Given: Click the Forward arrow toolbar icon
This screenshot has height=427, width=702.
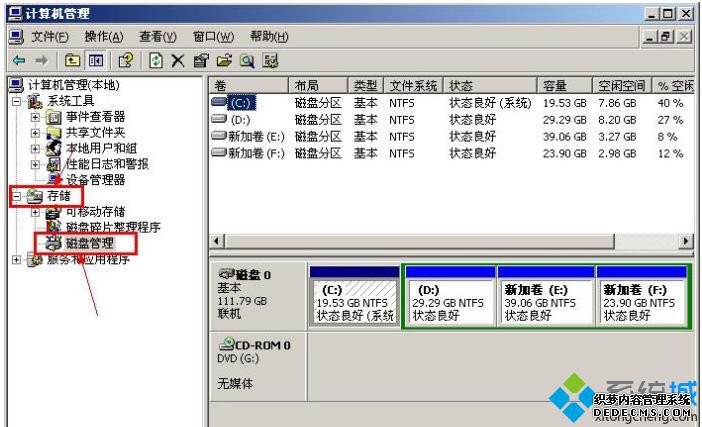Looking at the screenshot, I should click(41, 60).
